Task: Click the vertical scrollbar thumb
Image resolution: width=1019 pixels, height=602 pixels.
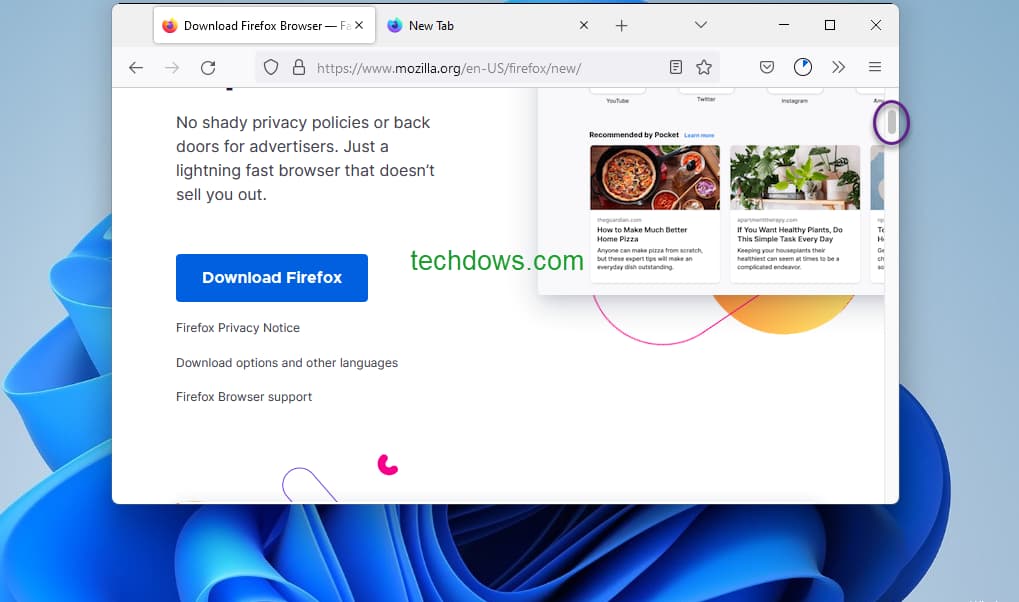Action: (892, 122)
